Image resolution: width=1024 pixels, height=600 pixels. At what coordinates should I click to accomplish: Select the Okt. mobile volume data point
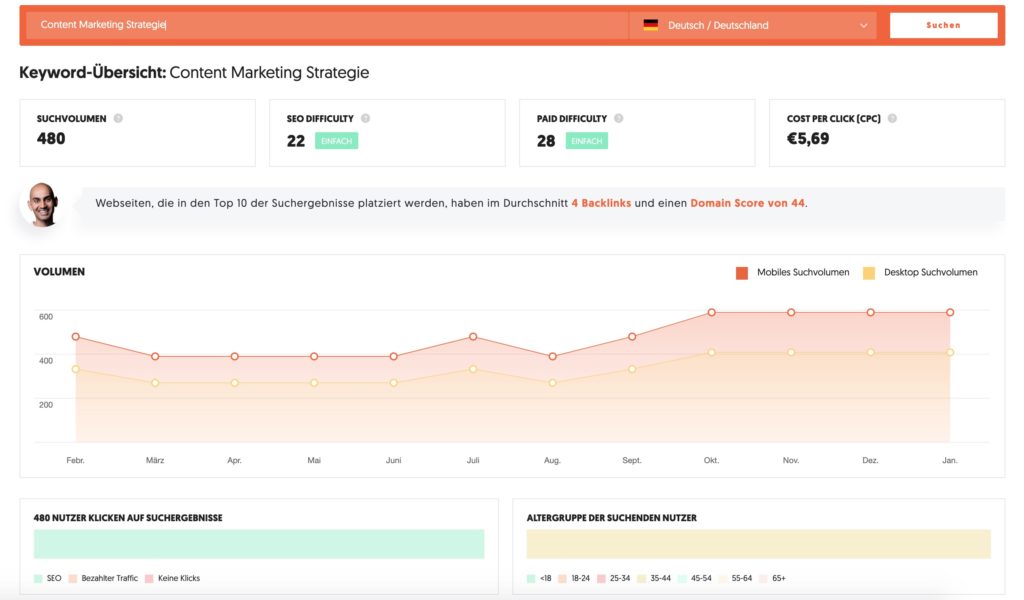711,313
